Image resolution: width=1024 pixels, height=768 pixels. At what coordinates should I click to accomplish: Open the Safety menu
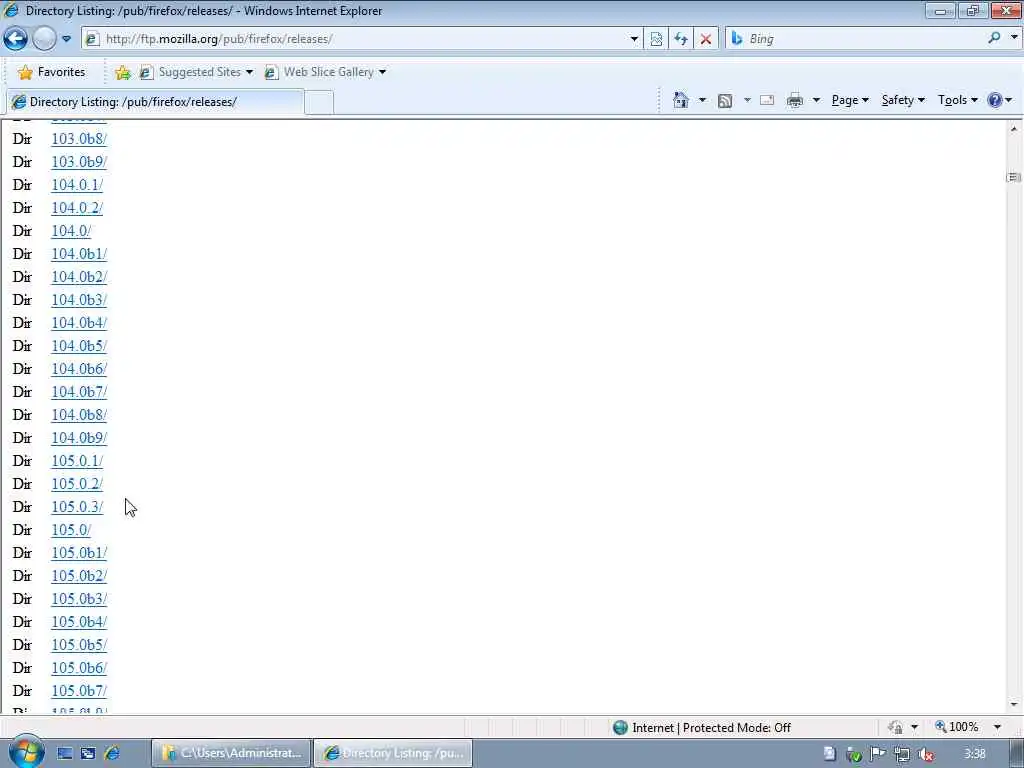[x=903, y=100]
